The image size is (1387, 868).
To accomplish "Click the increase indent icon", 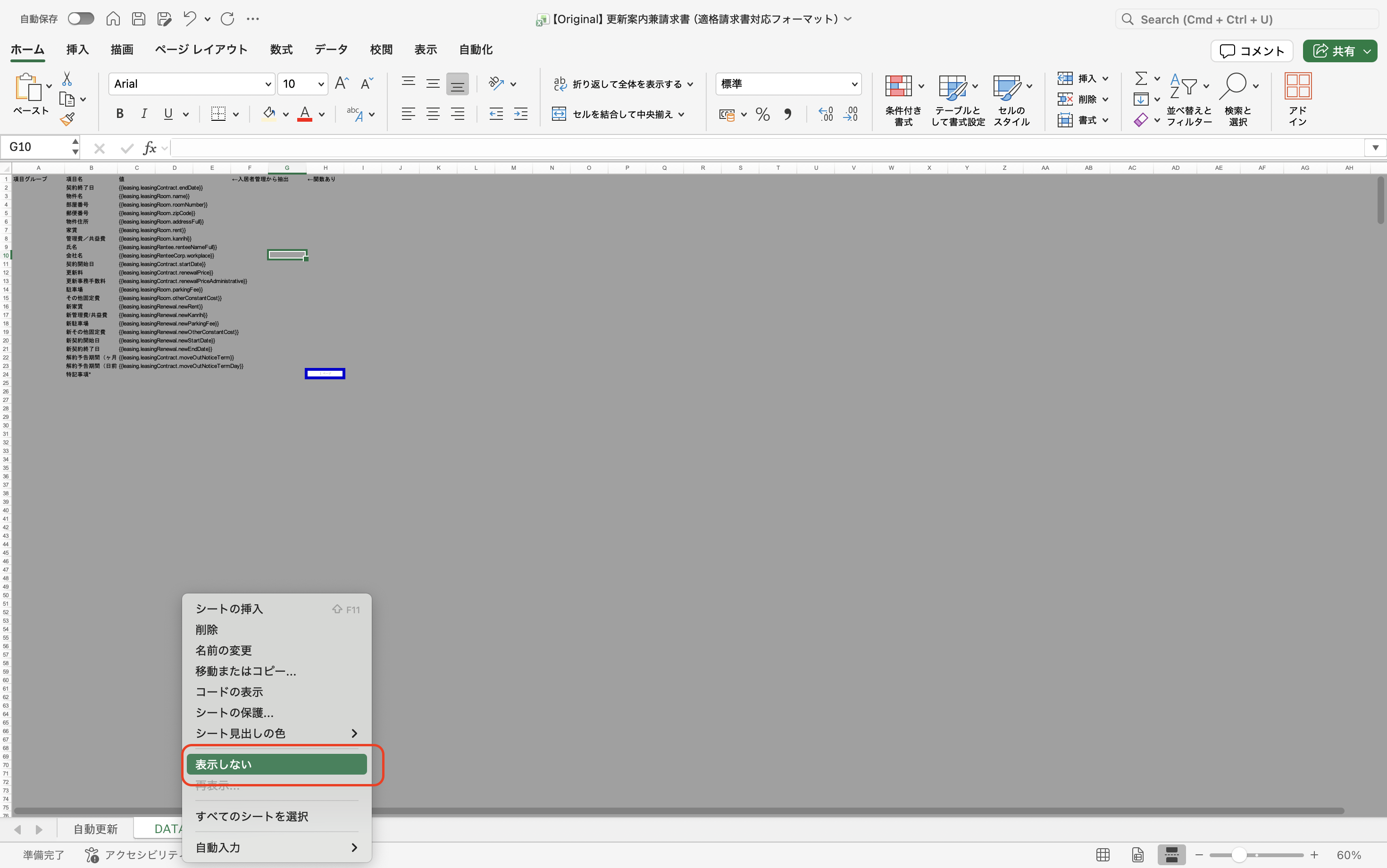I will tap(521, 114).
